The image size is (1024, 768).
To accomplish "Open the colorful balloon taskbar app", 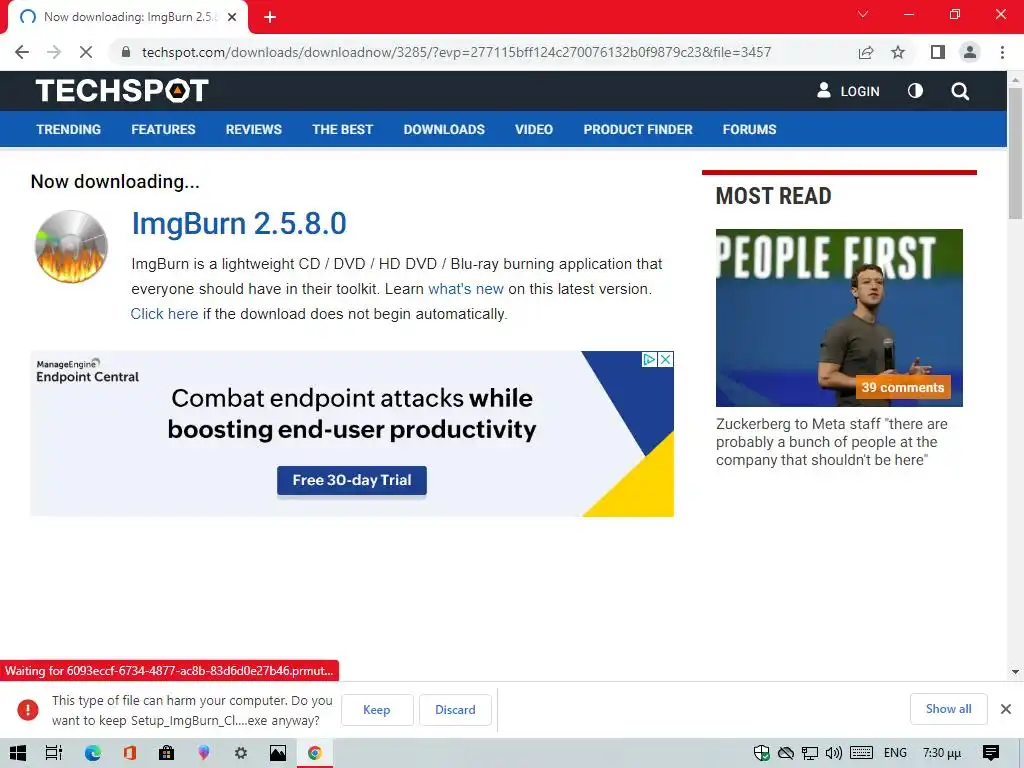I will click(x=204, y=753).
